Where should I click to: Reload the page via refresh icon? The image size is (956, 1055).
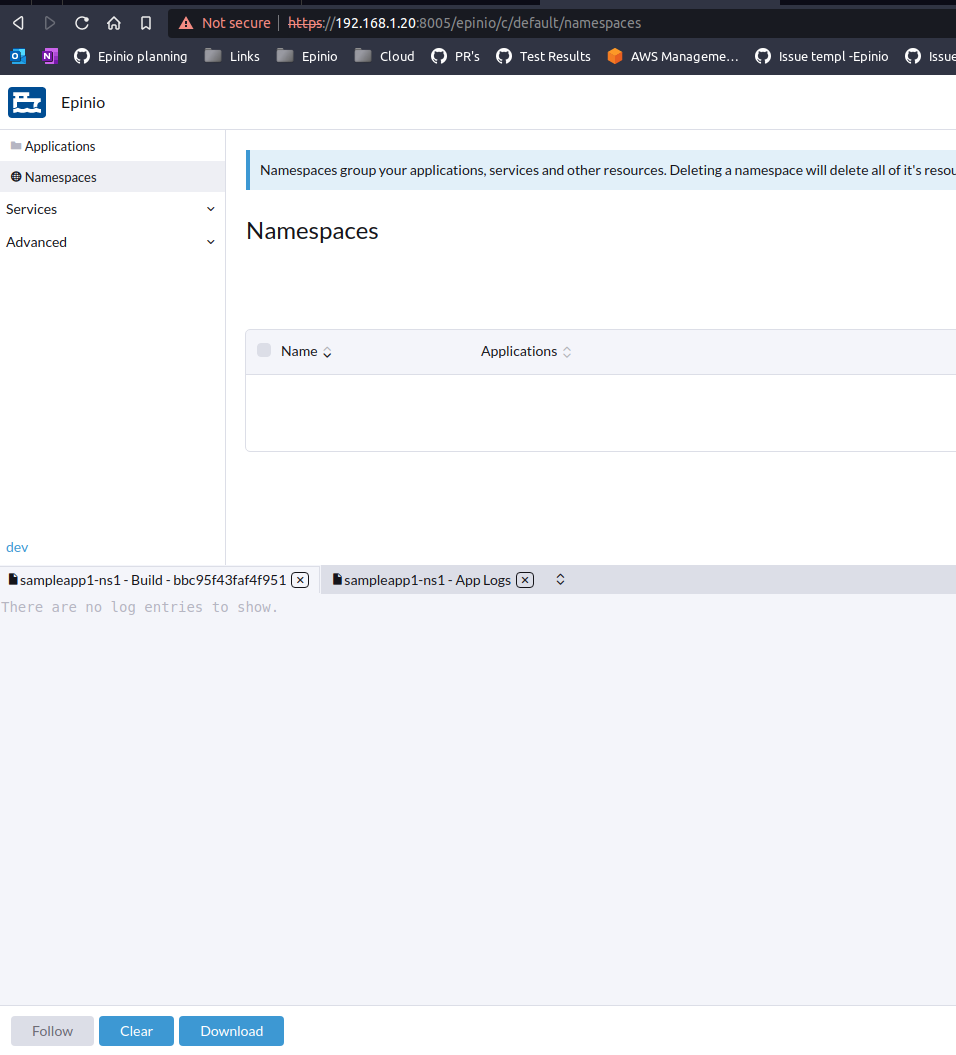point(81,22)
